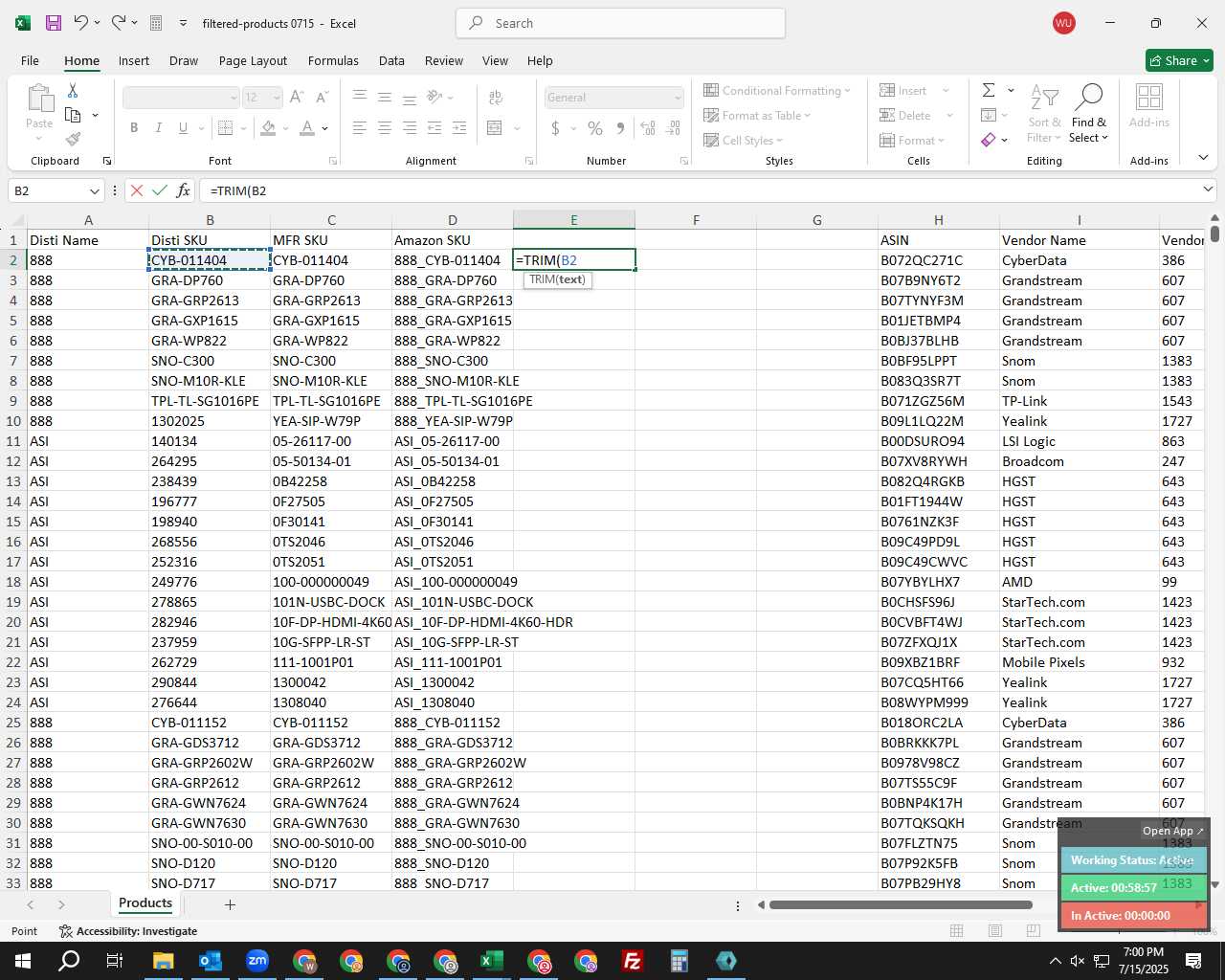Switch to the Page Layout tab
The image size is (1225, 980).
point(253,60)
